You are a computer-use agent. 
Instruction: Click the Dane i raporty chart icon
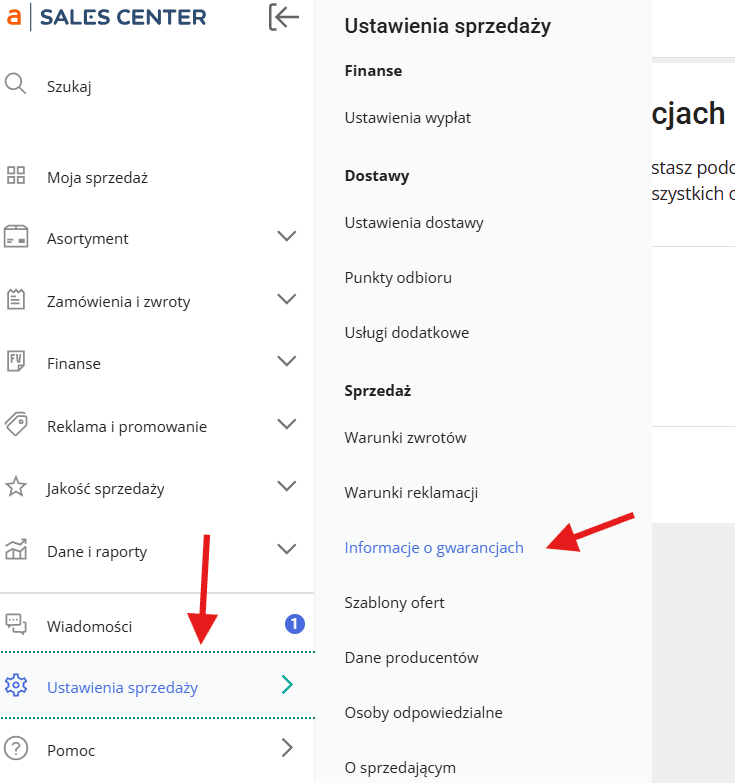(16, 549)
